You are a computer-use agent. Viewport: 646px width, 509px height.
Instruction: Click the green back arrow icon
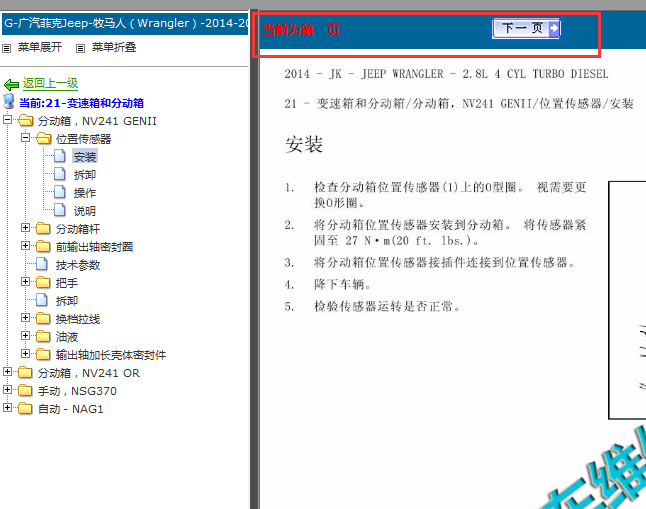tap(11, 85)
